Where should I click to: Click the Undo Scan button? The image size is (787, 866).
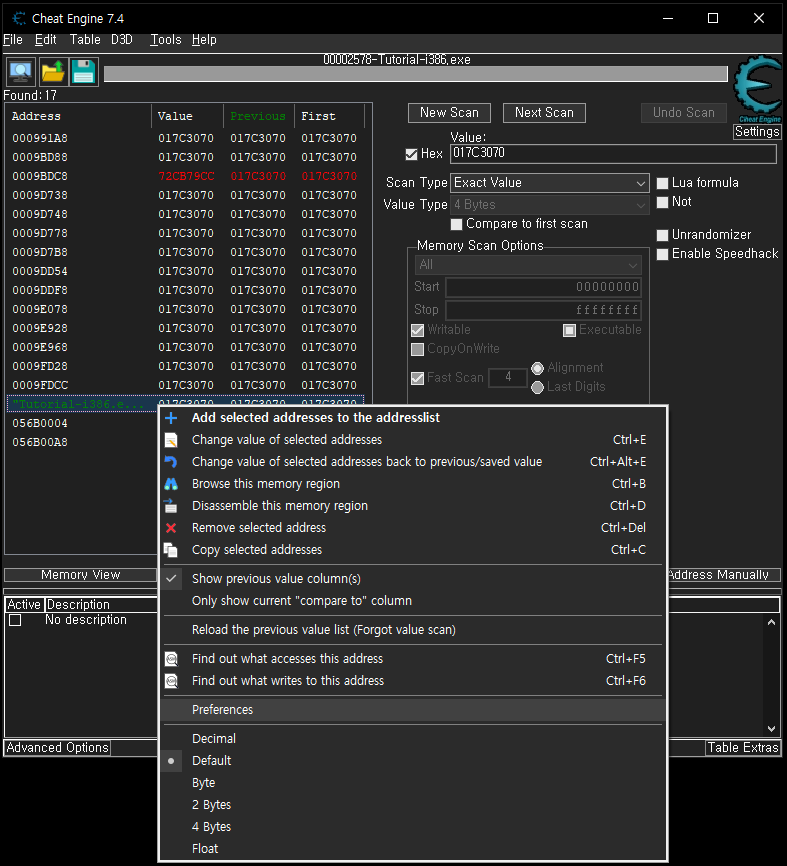click(684, 113)
